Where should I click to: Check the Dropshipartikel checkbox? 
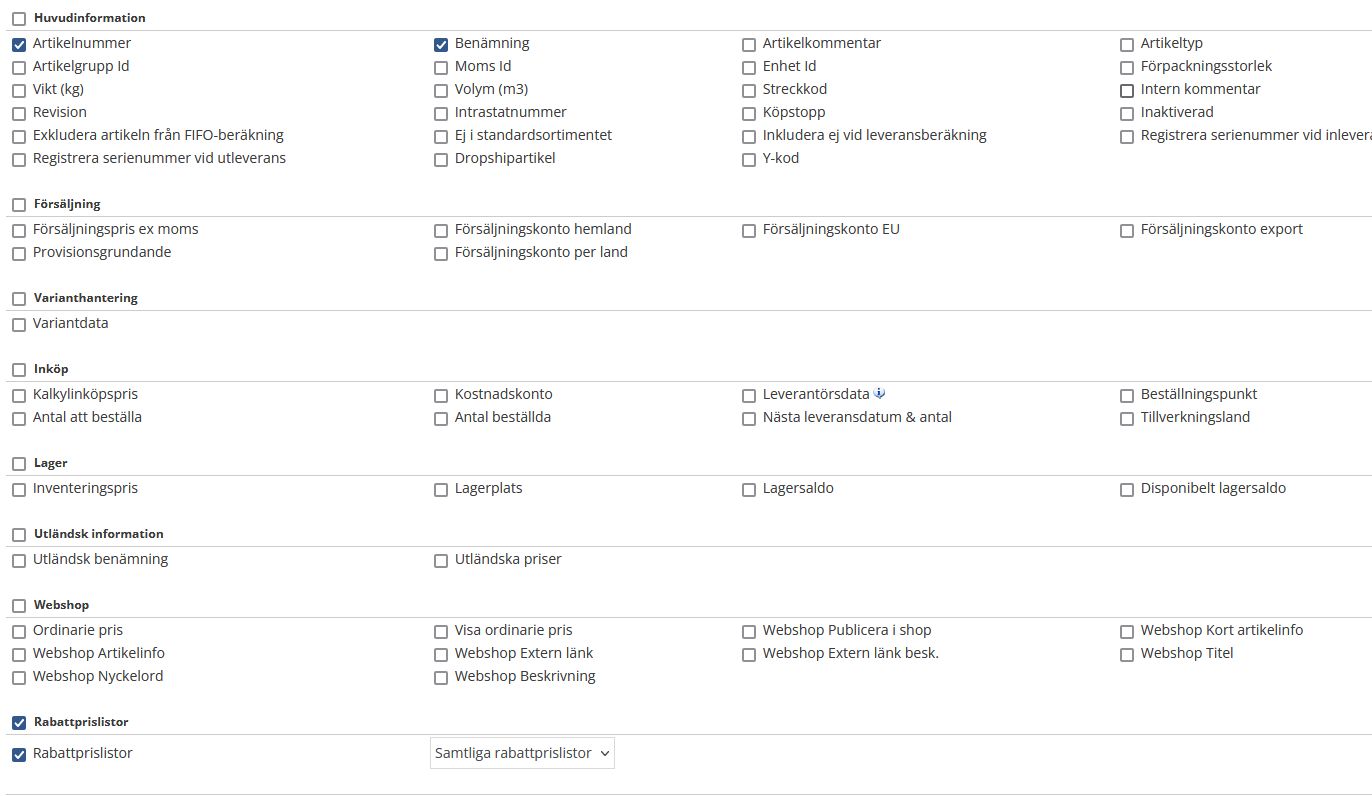(x=441, y=160)
